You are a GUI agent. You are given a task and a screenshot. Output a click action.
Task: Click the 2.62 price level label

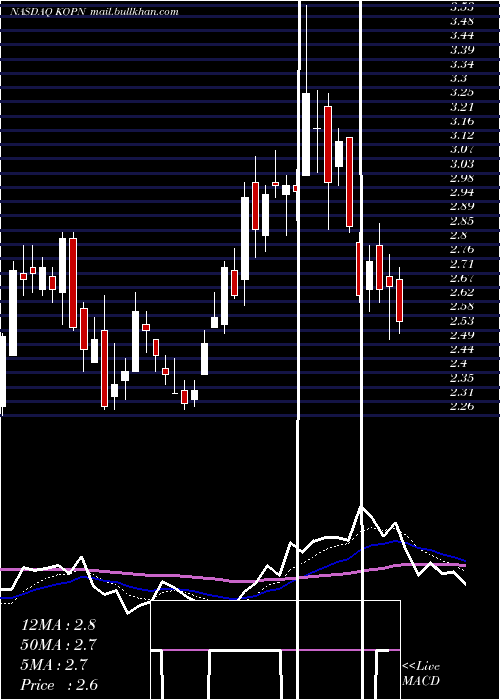pyautogui.click(x=462, y=292)
